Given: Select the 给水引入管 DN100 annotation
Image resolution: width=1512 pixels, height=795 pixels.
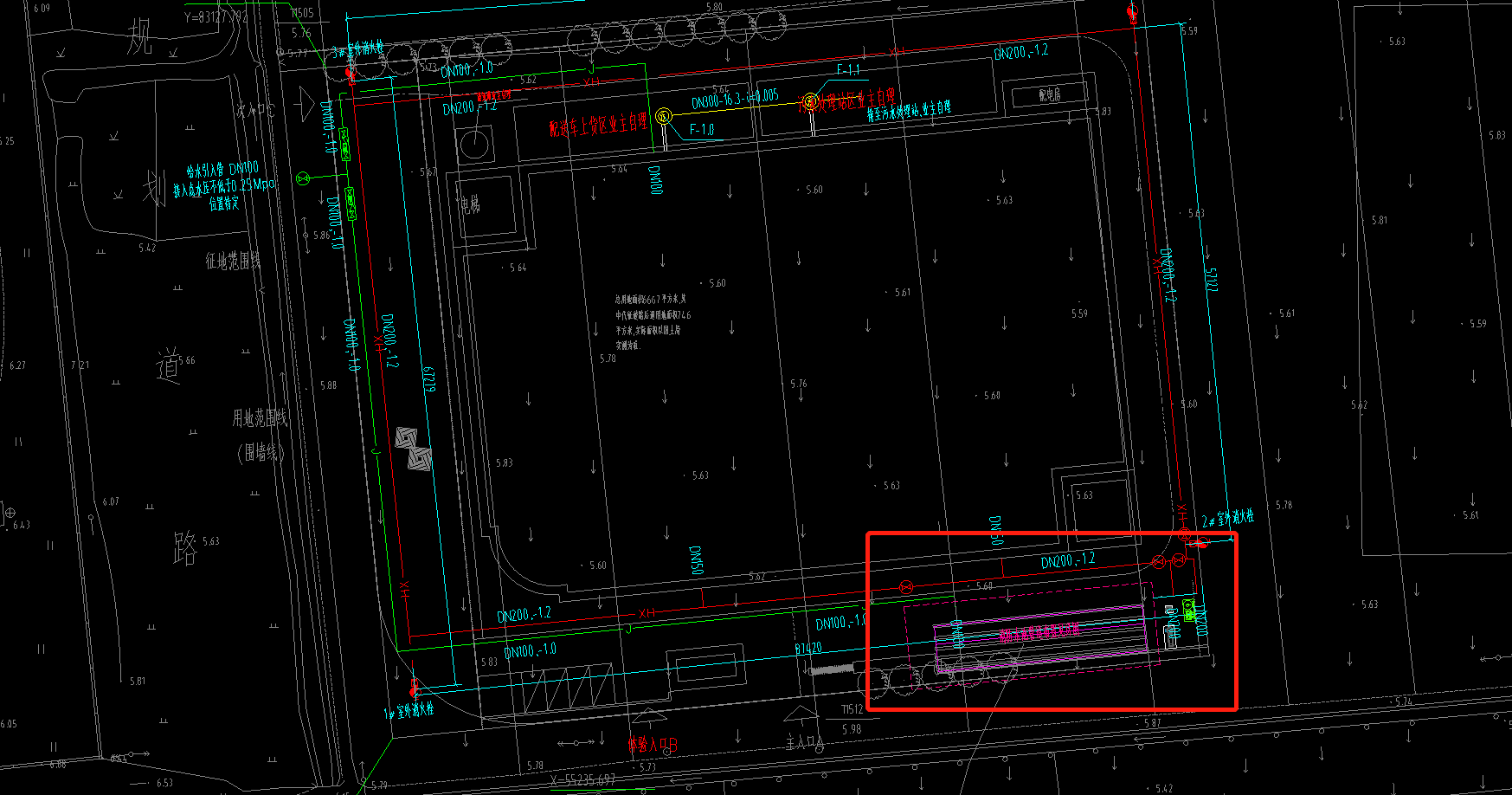Looking at the screenshot, I should (x=222, y=169).
